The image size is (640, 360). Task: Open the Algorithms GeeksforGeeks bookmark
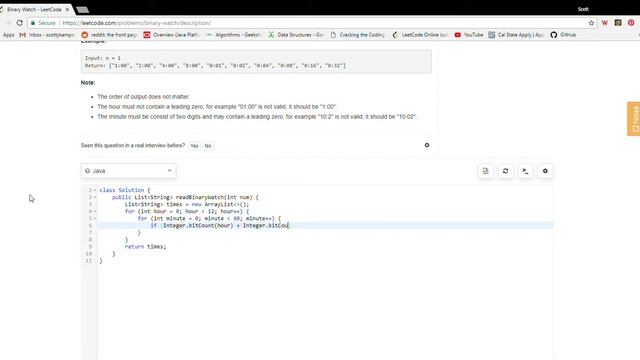click(x=233, y=35)
